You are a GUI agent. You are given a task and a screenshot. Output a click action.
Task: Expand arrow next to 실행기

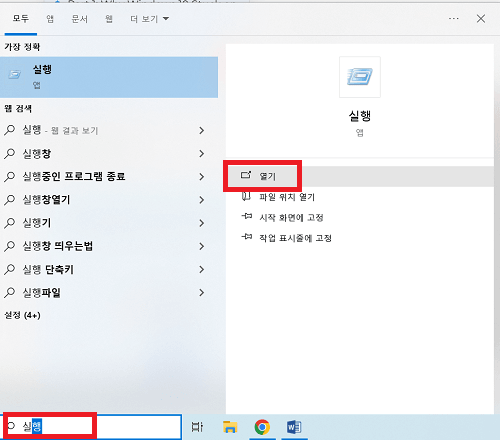coord(201,223)
